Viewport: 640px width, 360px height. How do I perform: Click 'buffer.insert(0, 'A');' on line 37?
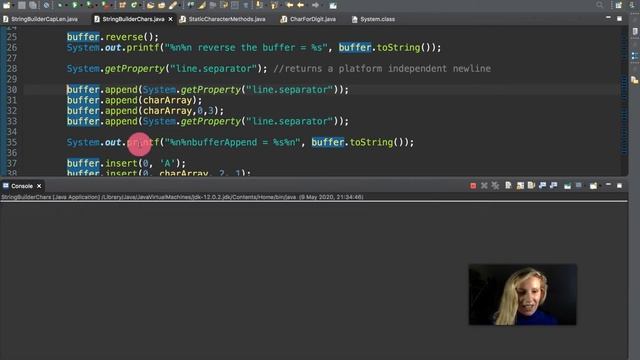pos(126,163)
